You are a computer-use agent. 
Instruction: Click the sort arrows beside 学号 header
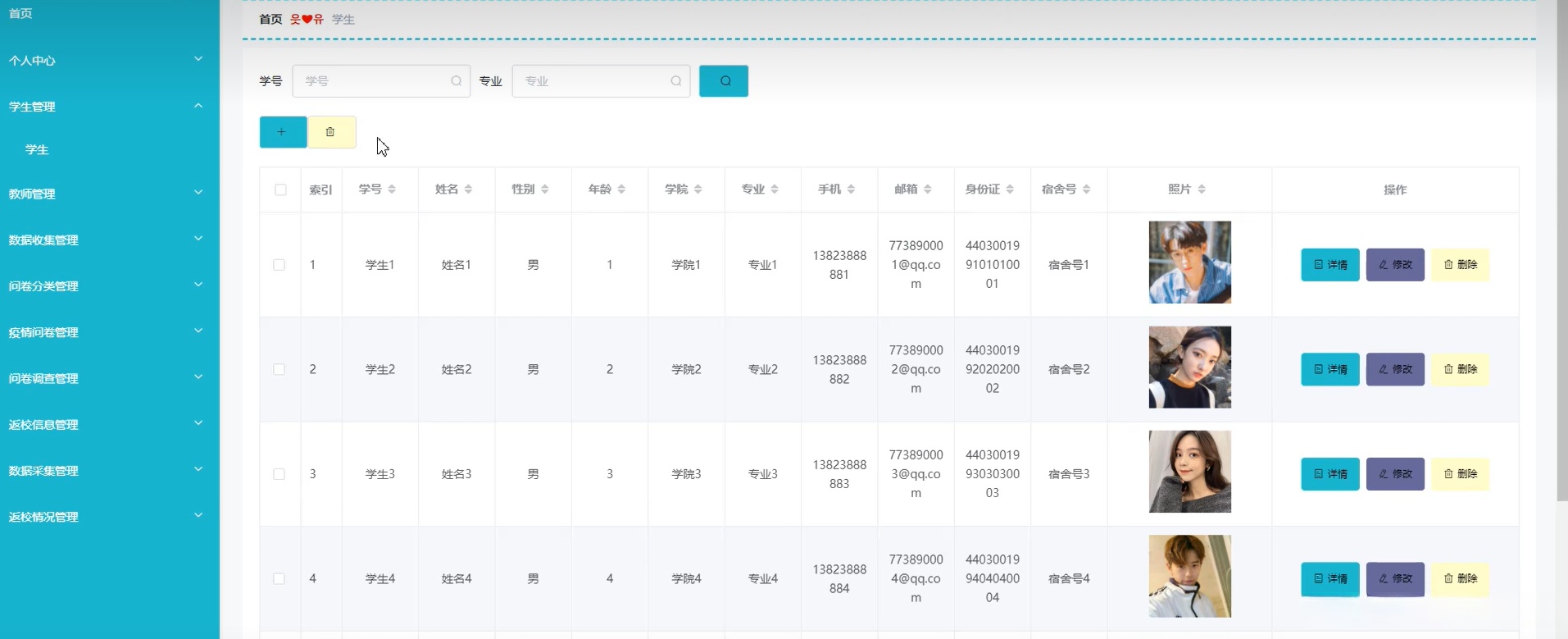click(x=392, y=189)
